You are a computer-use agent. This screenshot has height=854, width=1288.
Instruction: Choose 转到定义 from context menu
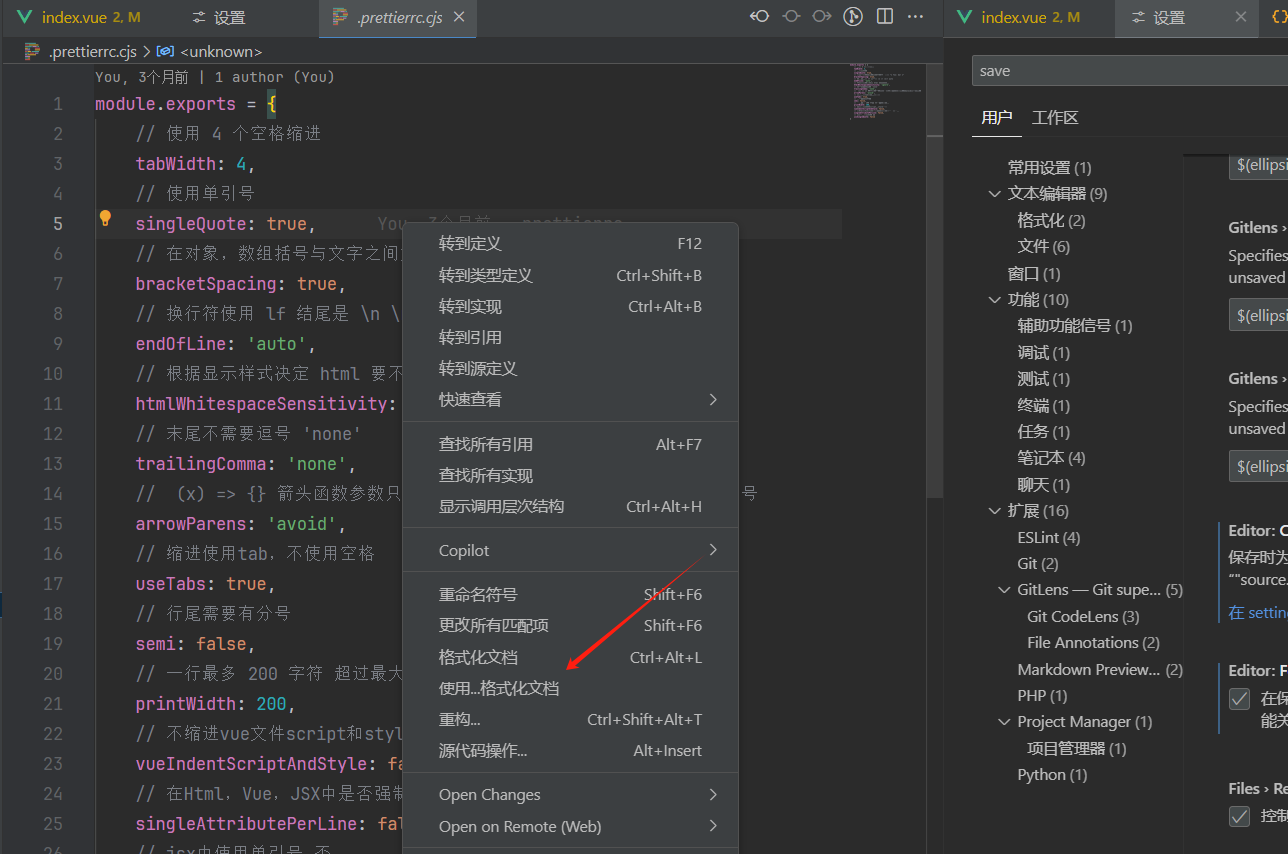(x=570, y=243)
